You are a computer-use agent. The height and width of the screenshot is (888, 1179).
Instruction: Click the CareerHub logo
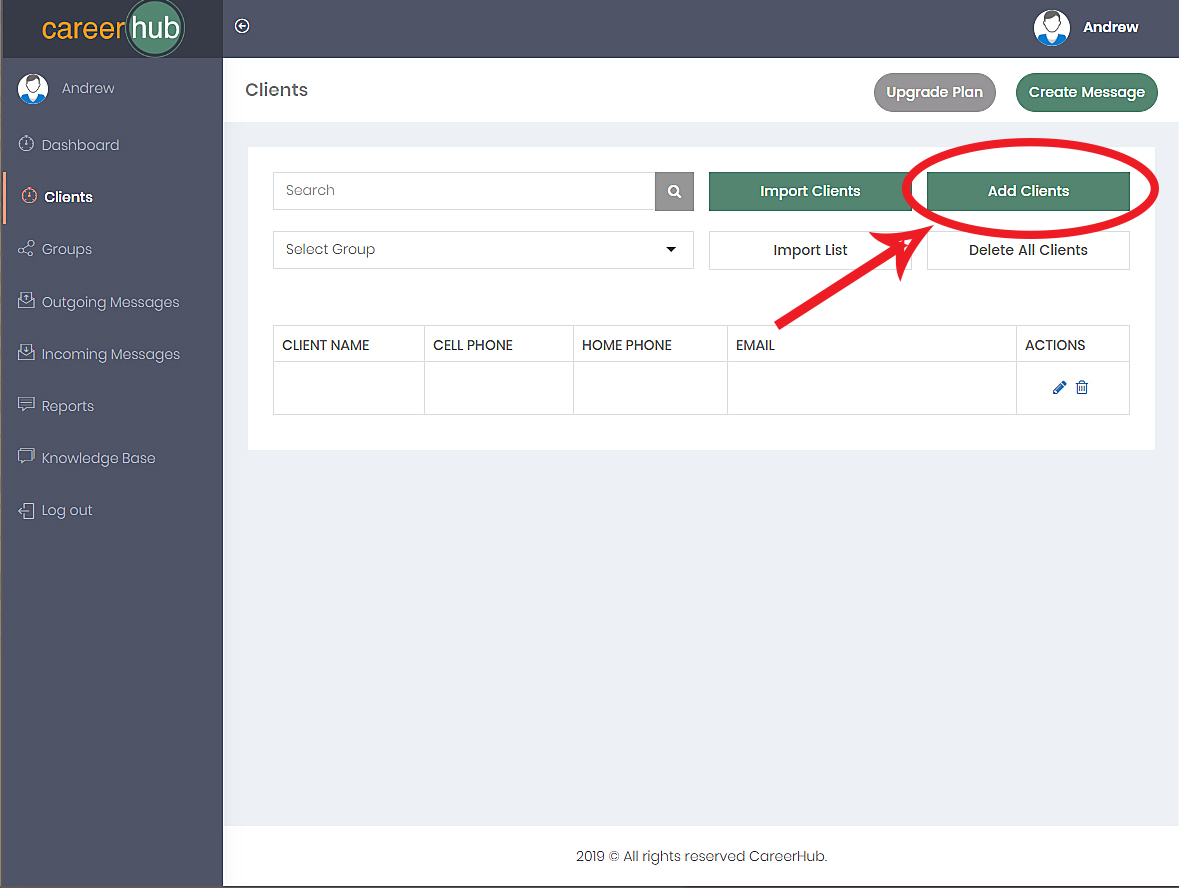pos(112,29)
